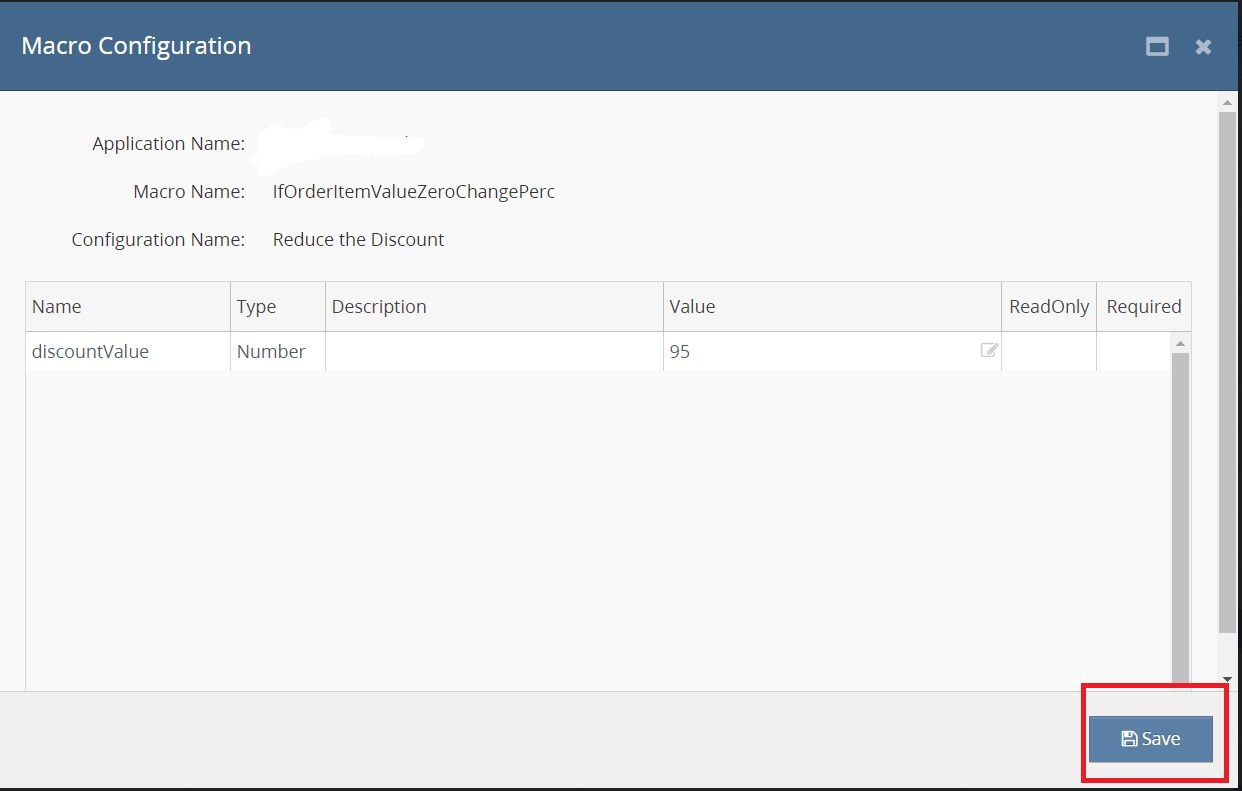
Task: Maximize the Macro Configuration dialog
Action: click(x=1157, y=47)
